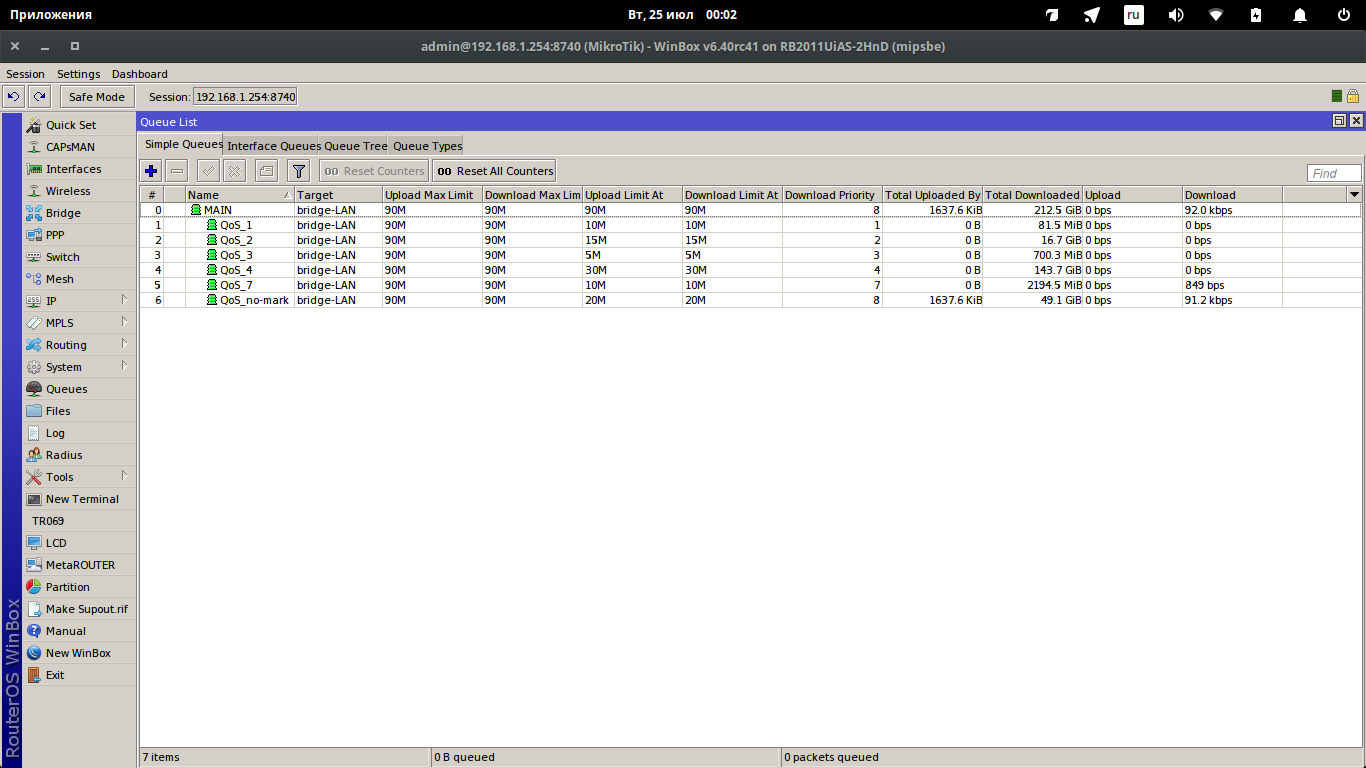Open the Dashboard menu

click(140, 74)
